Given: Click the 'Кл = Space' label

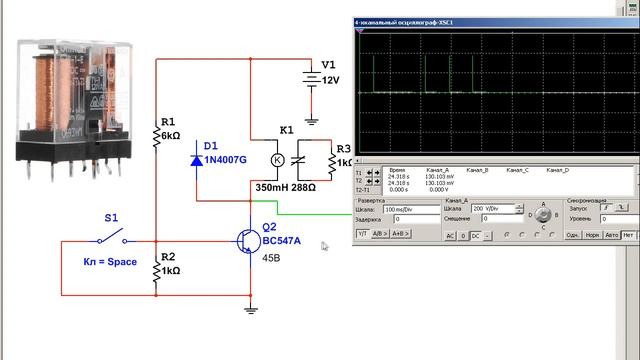Looking at the screenshot, I should click(x=110, y=262).
